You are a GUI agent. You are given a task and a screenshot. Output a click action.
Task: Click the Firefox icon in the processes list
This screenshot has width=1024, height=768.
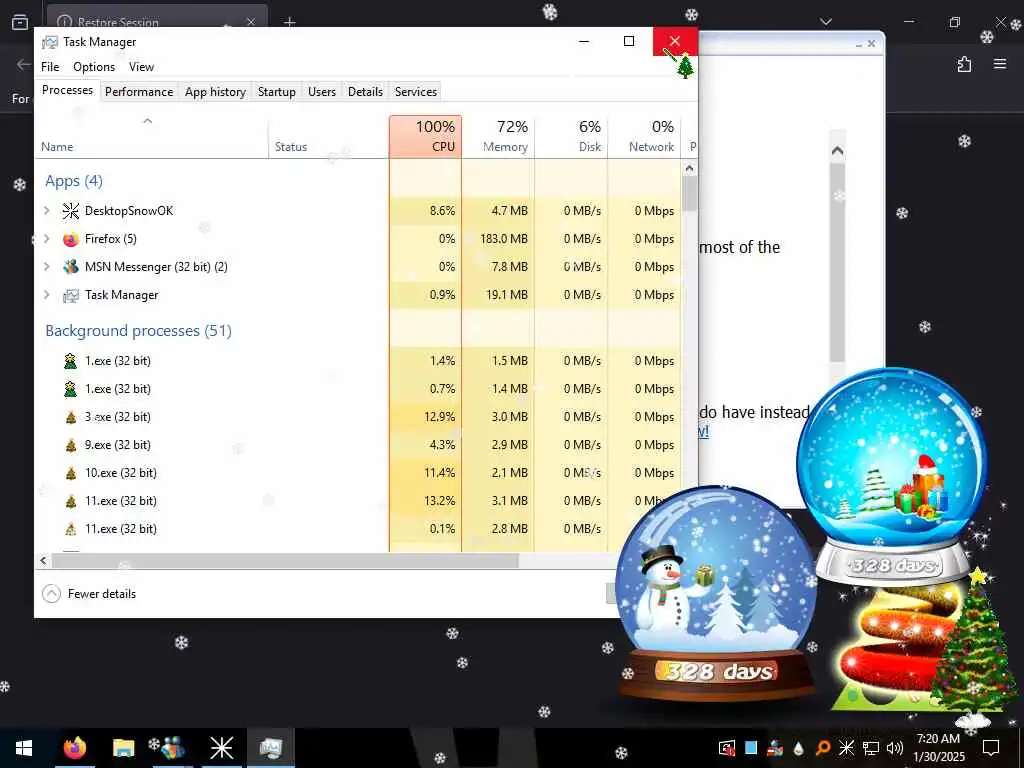click(71, 239)
